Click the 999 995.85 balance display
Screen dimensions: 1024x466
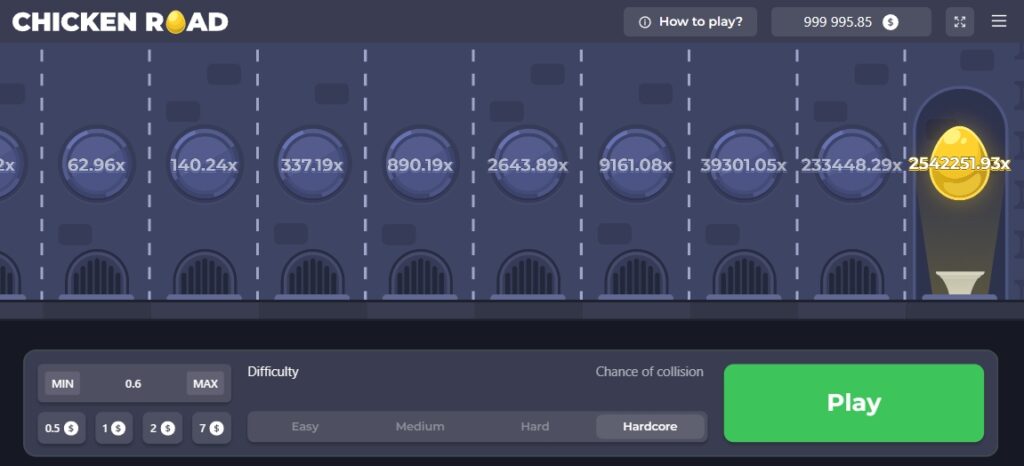[x=851, y=22]
